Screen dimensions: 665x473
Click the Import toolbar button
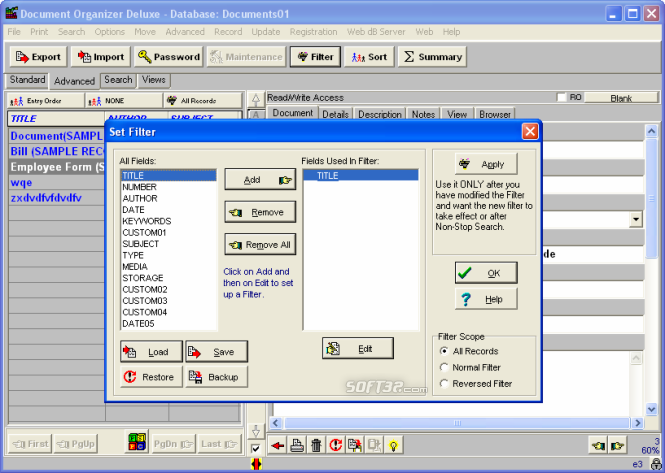101,57
